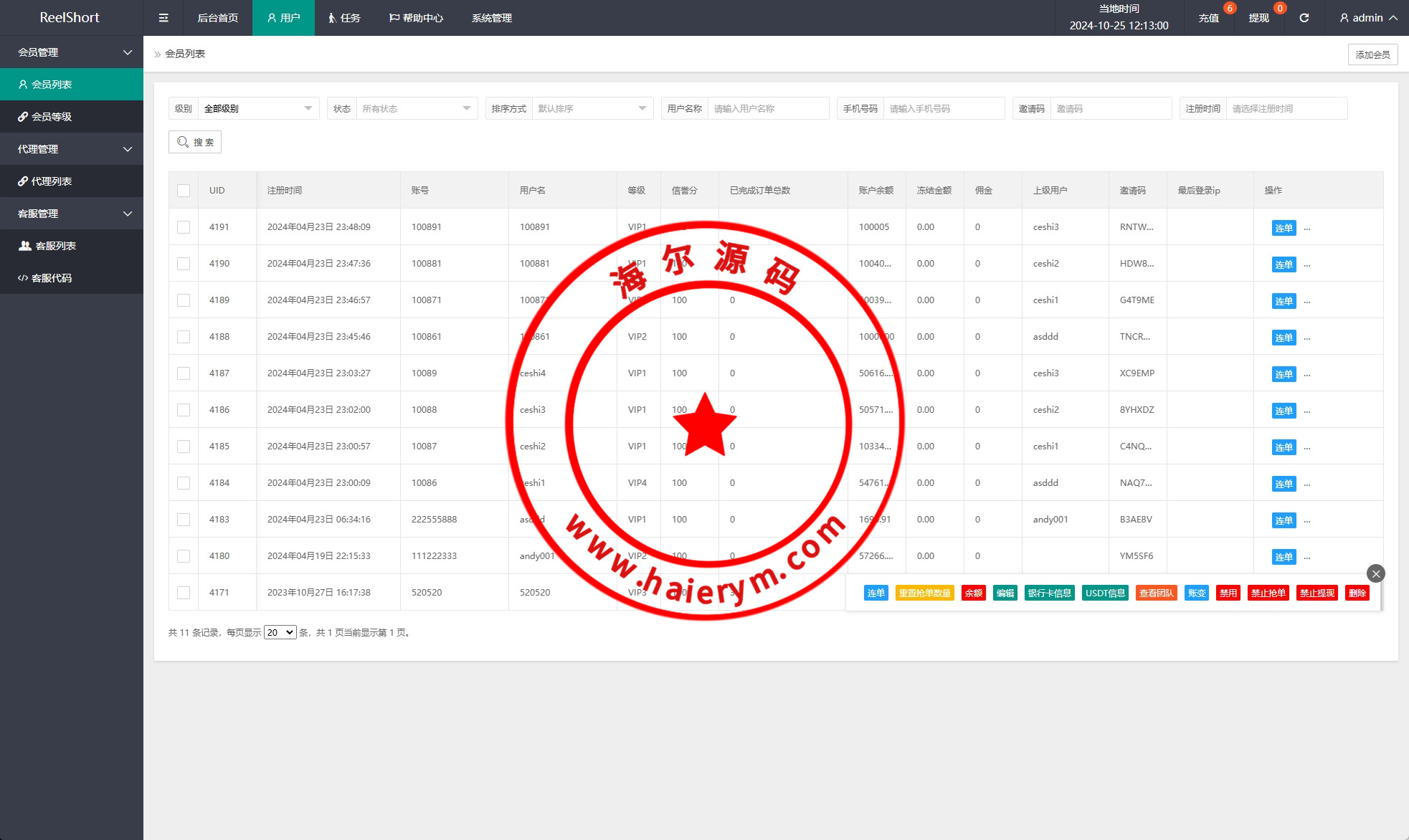1409x840 pixels.
Task: Open 客服列表 in the sidebar
Action: coord(55,246)
